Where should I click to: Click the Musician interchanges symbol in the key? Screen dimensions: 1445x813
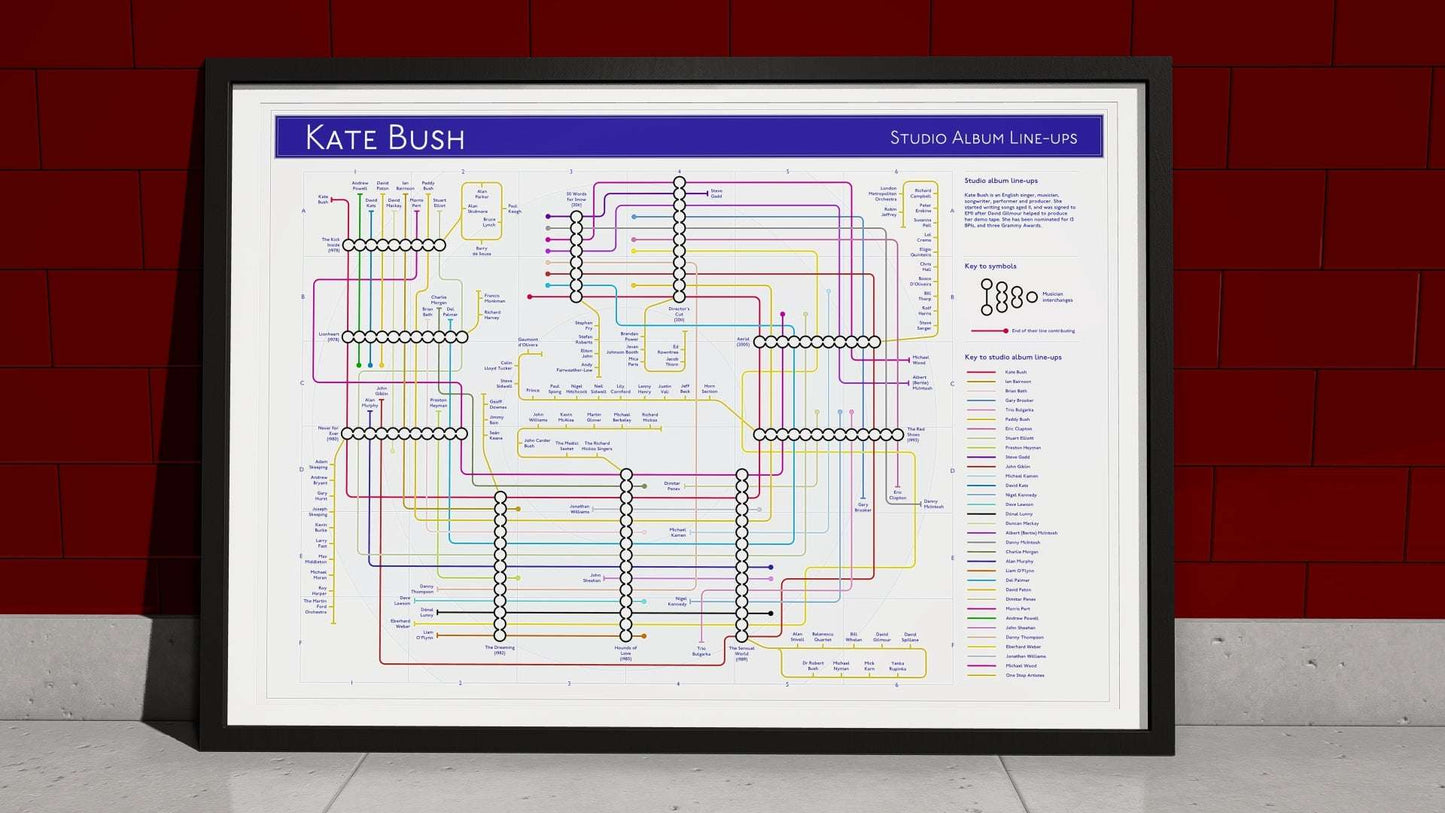pos(1009,297)
